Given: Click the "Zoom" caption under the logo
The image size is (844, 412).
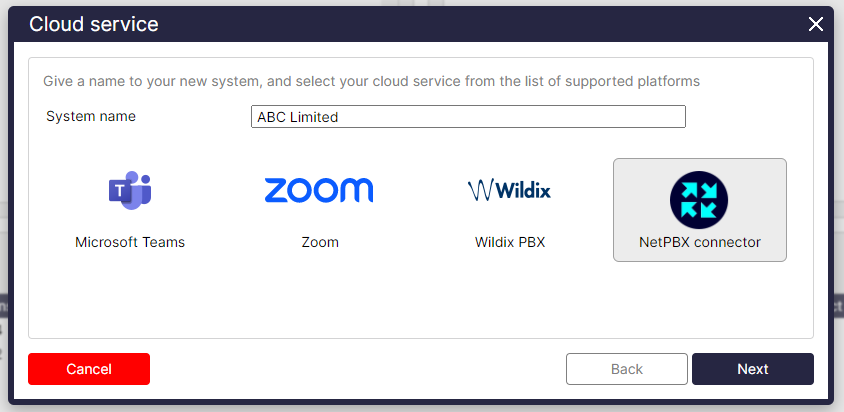Looking at the screenshot, I should [x=320, y=242].
